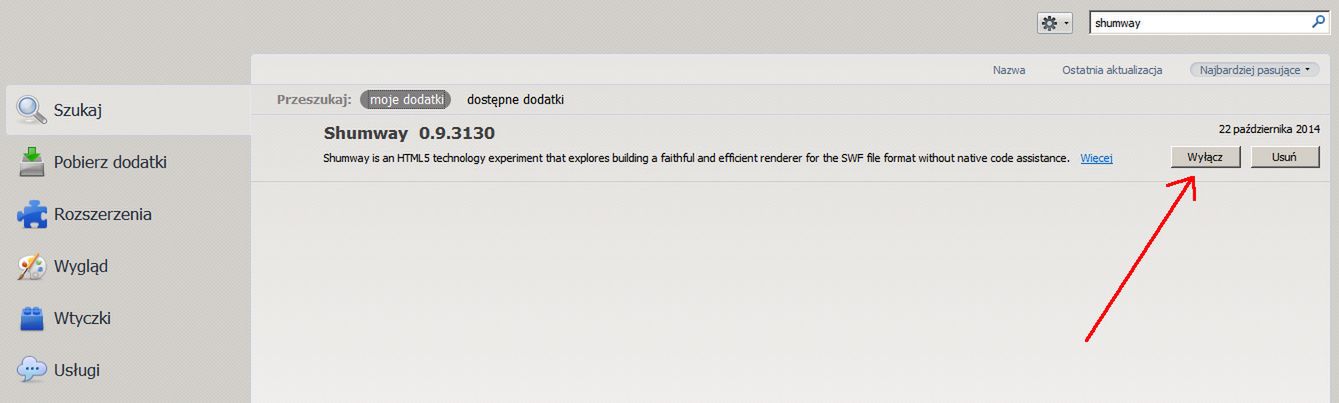Expand the Najbardziej pasujące sort dropdown
The height and width of the screenshot is (403, 1339).
tap(1254, 70)
